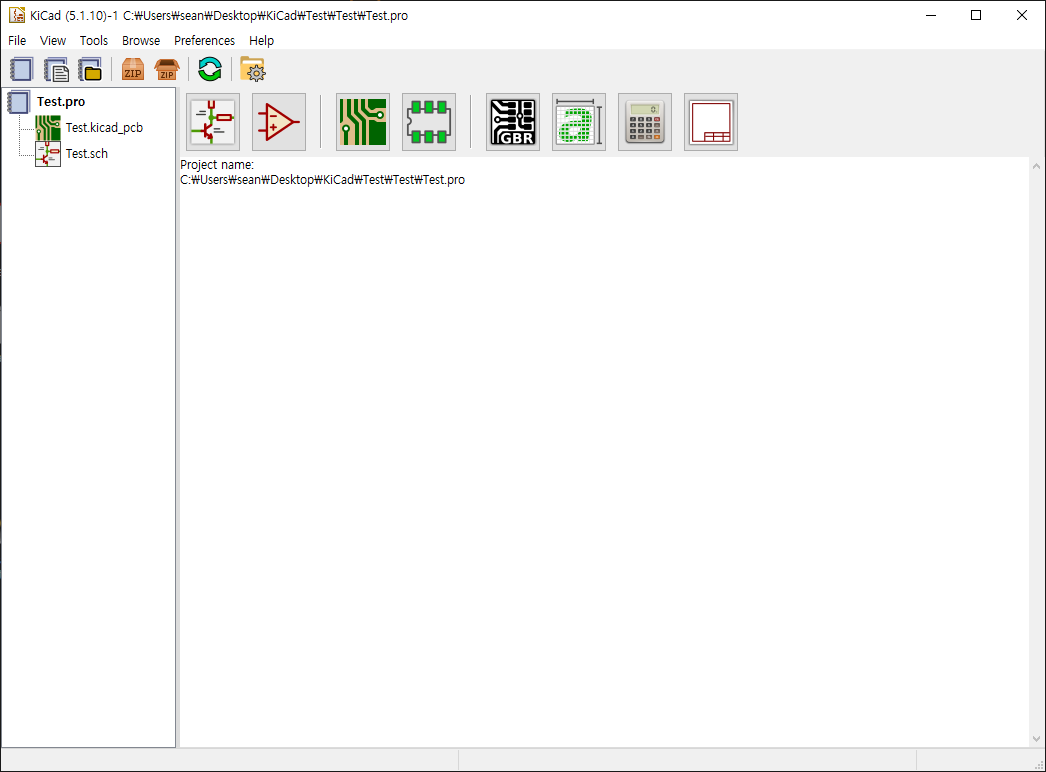Maximize the KiCad window
This screenshot has height=772, width=1046.
(976, 15)
